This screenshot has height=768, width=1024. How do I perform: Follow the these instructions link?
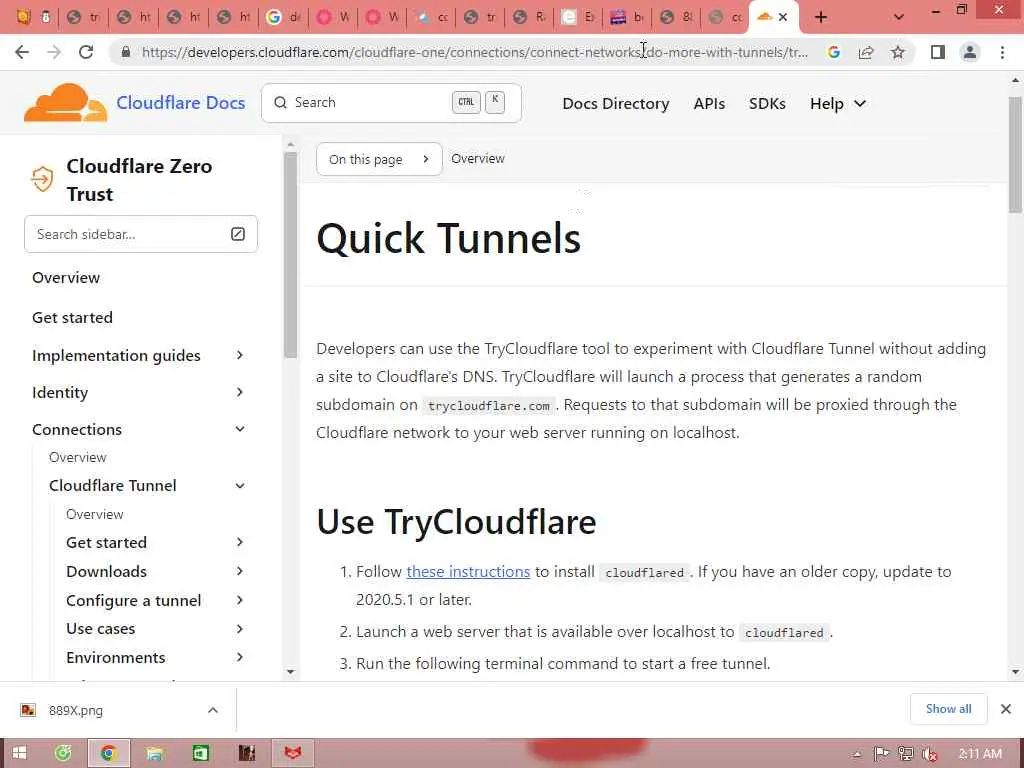[468, 571]
